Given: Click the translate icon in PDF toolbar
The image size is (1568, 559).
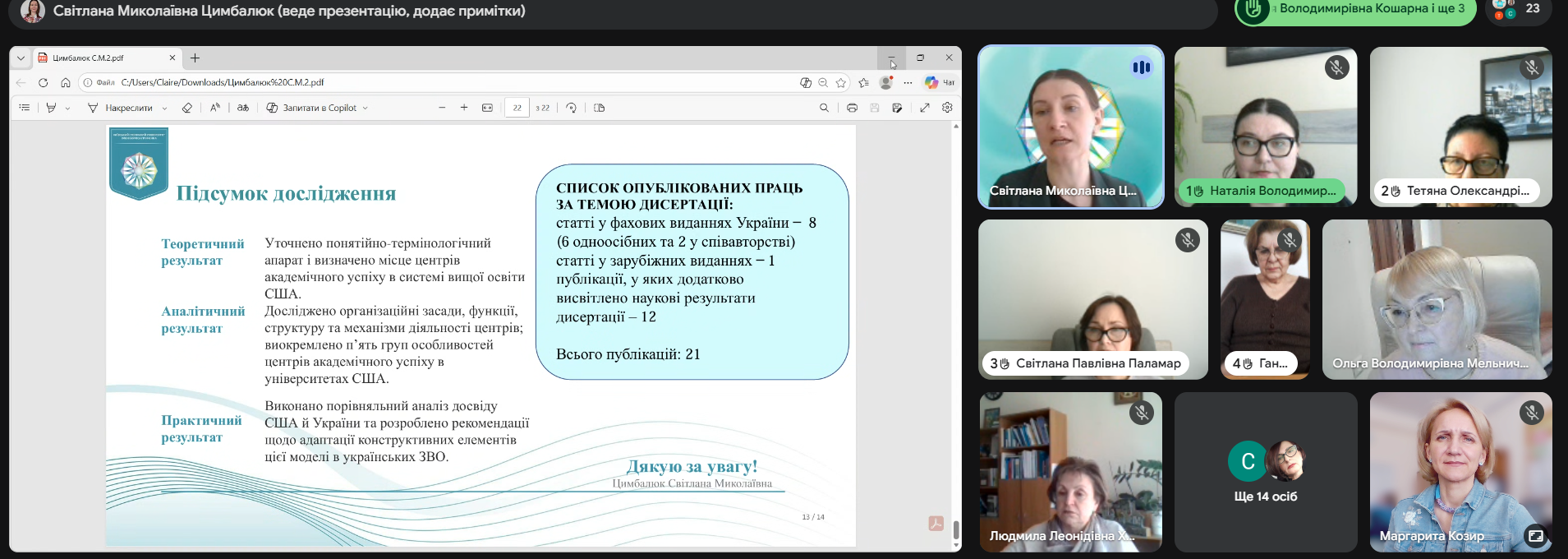Looking at the screenshot, I should pos(243,108).
